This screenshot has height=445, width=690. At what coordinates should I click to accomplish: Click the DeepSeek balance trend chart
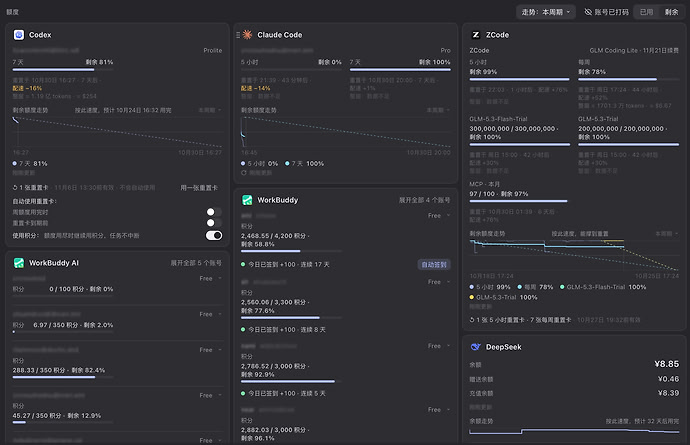coord(574,431)
